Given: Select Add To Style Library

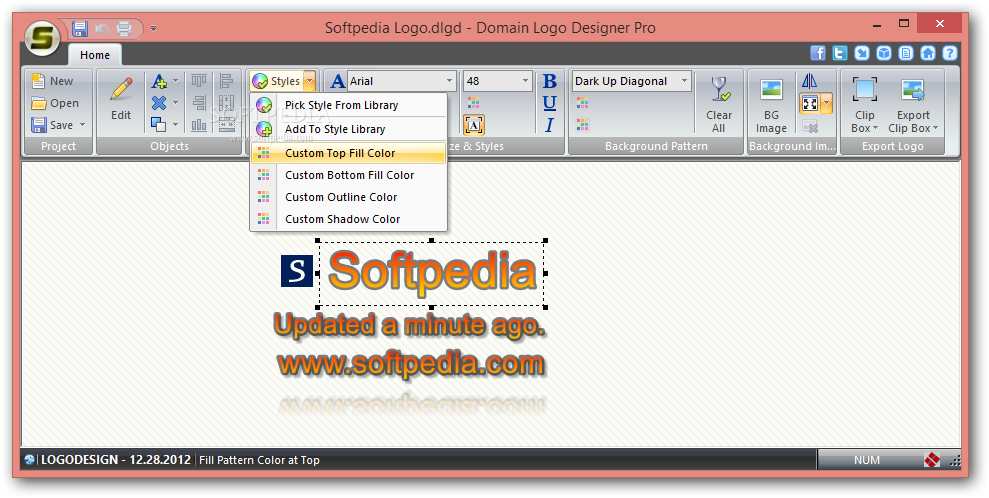Looking at the screenshot, I should 348,129.
